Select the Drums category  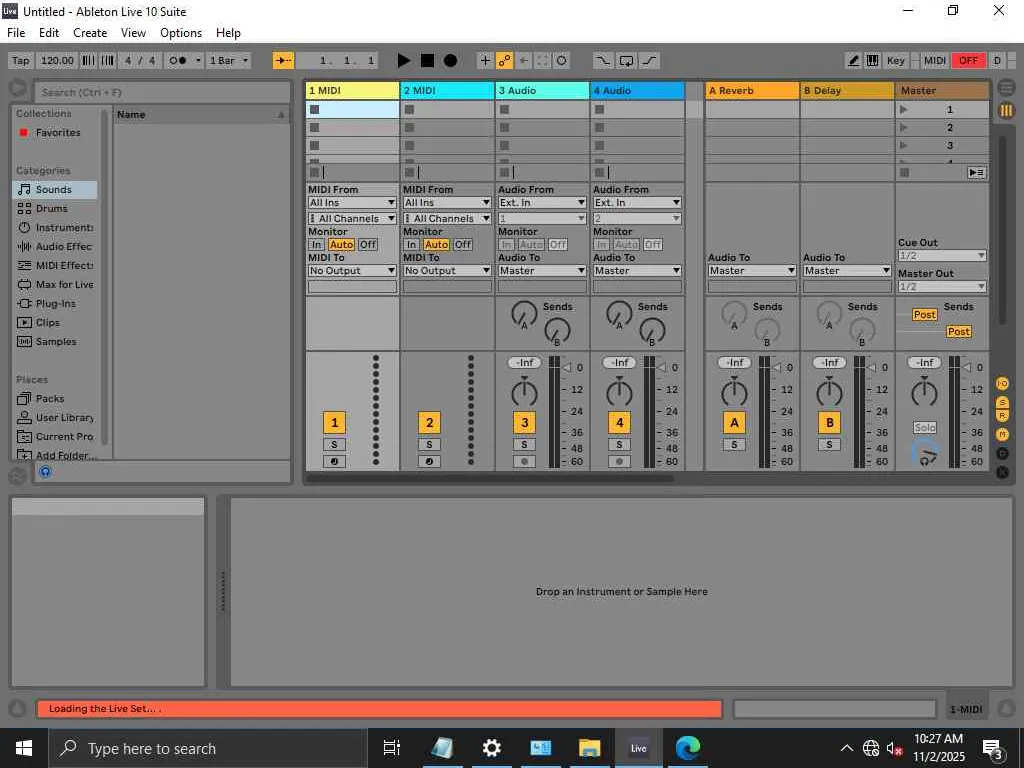tap(54, 208)
